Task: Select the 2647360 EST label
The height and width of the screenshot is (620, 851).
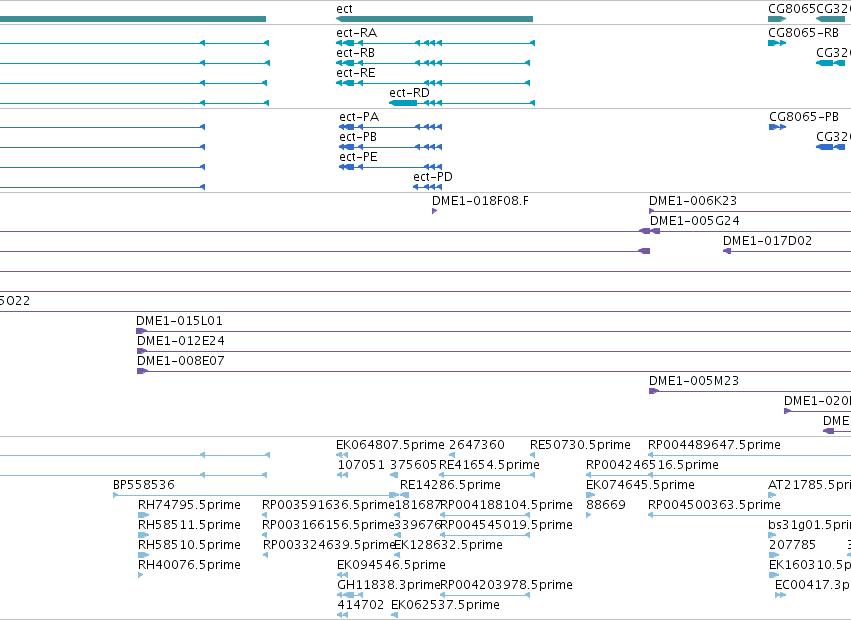Action: pyautogui.click(x=477, y=446)
